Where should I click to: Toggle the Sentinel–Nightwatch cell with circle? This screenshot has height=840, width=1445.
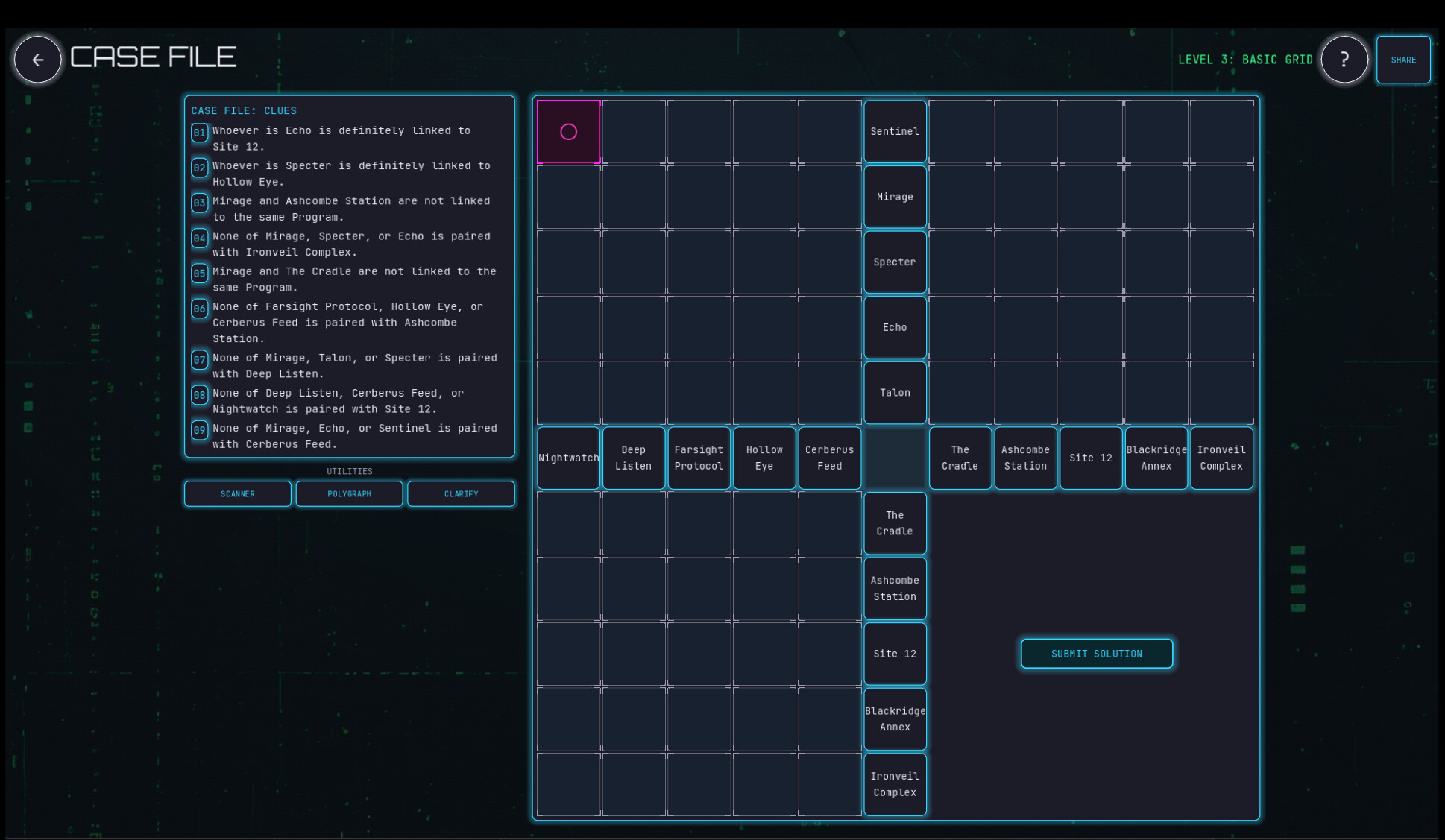coord(568,132)
